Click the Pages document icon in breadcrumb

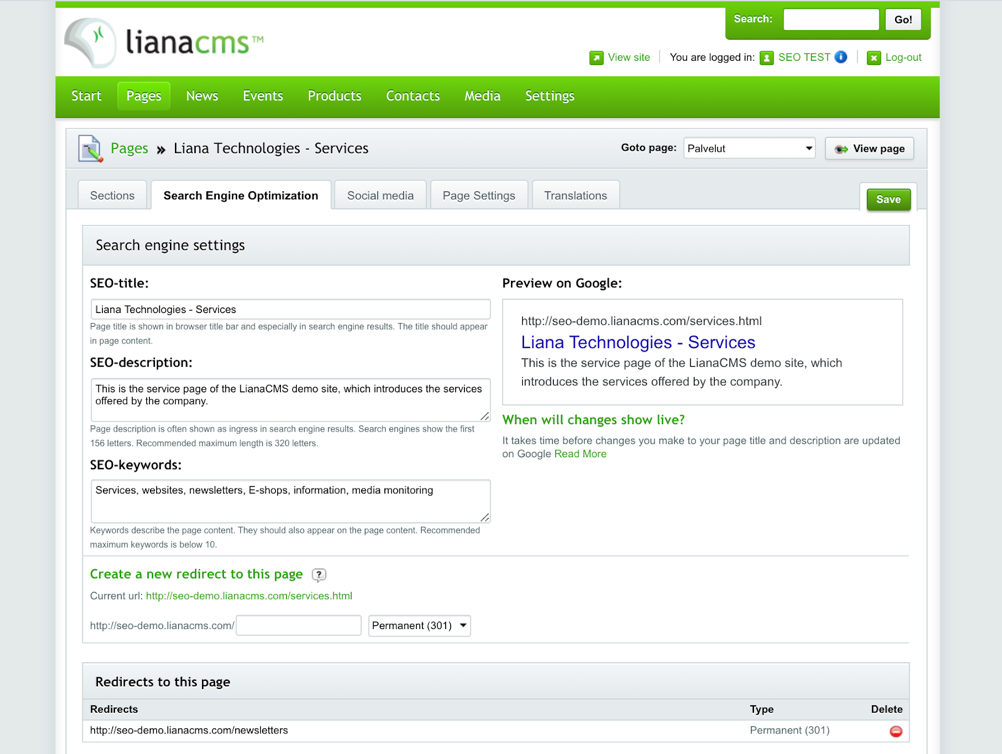(x=90, y=148)
